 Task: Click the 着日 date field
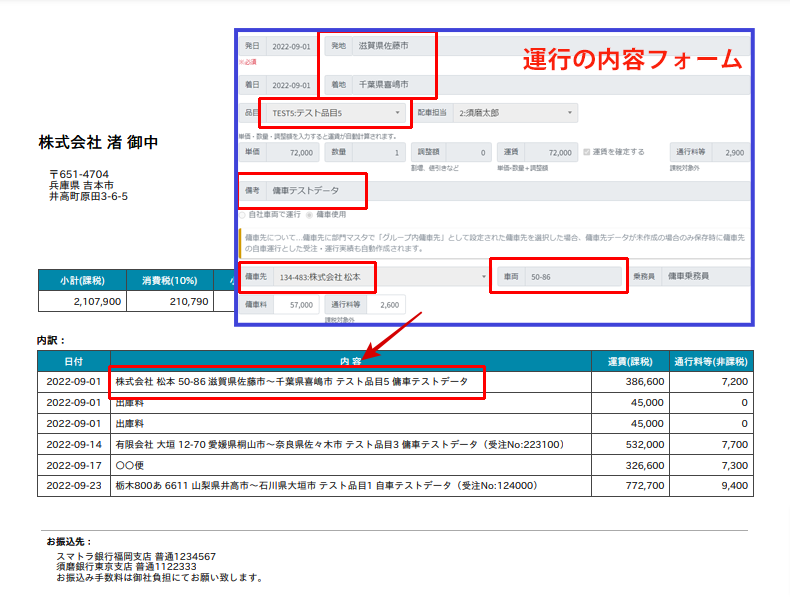tap(290, 85)
